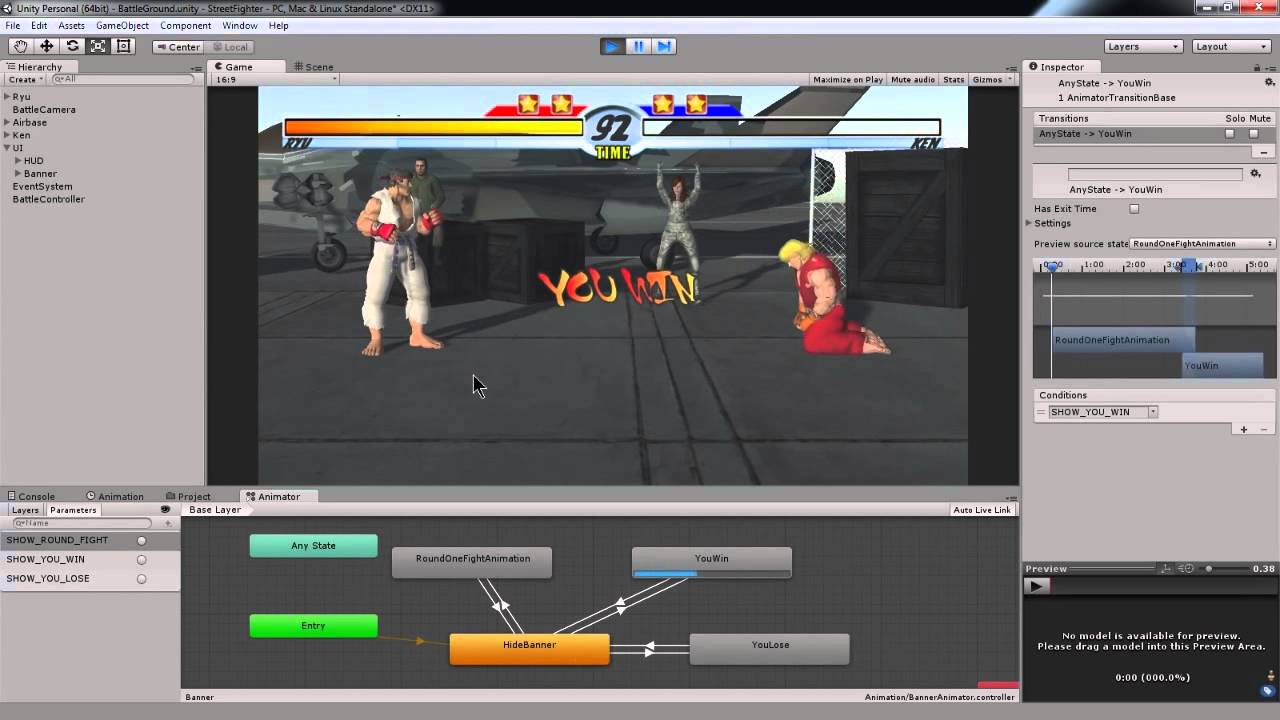Toggle the Solo checkbox for AnyState -> YouWin

point(1230,134)
